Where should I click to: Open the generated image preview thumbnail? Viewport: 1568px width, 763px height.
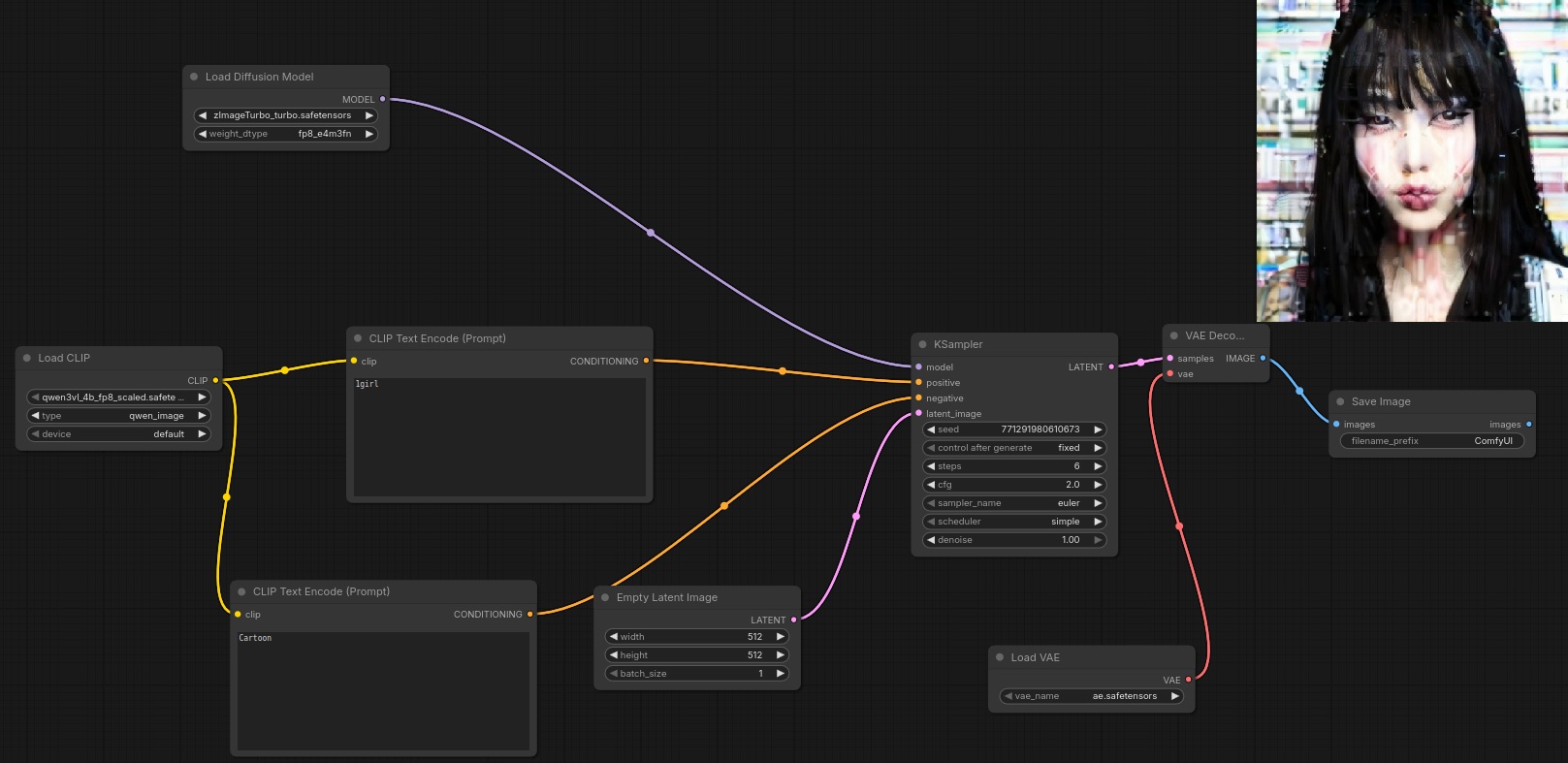tap(1412, 161)
